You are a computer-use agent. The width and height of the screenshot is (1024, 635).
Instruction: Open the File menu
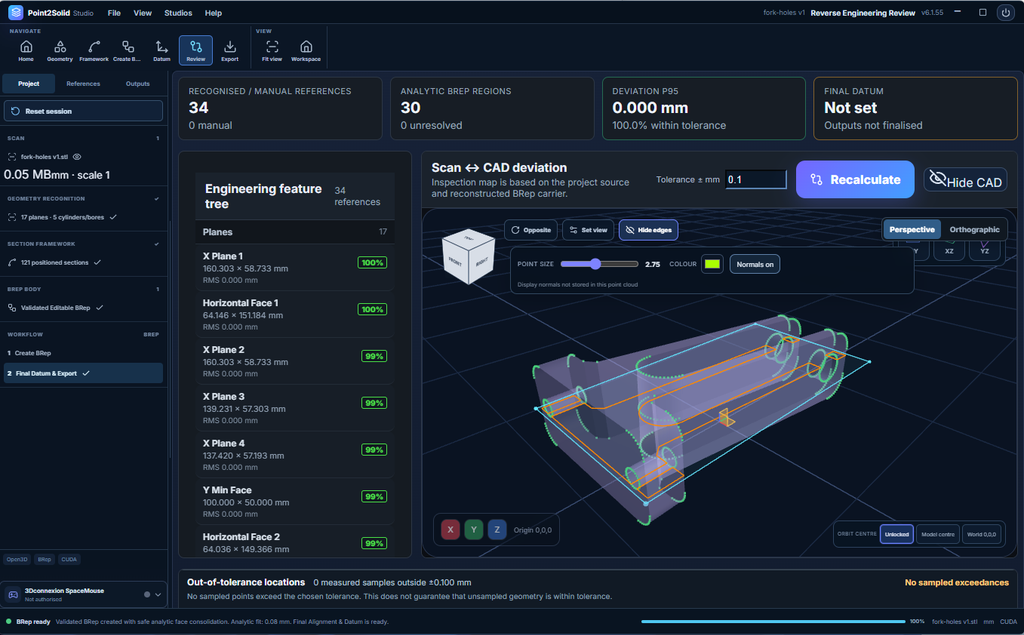(x=114, y=13)
